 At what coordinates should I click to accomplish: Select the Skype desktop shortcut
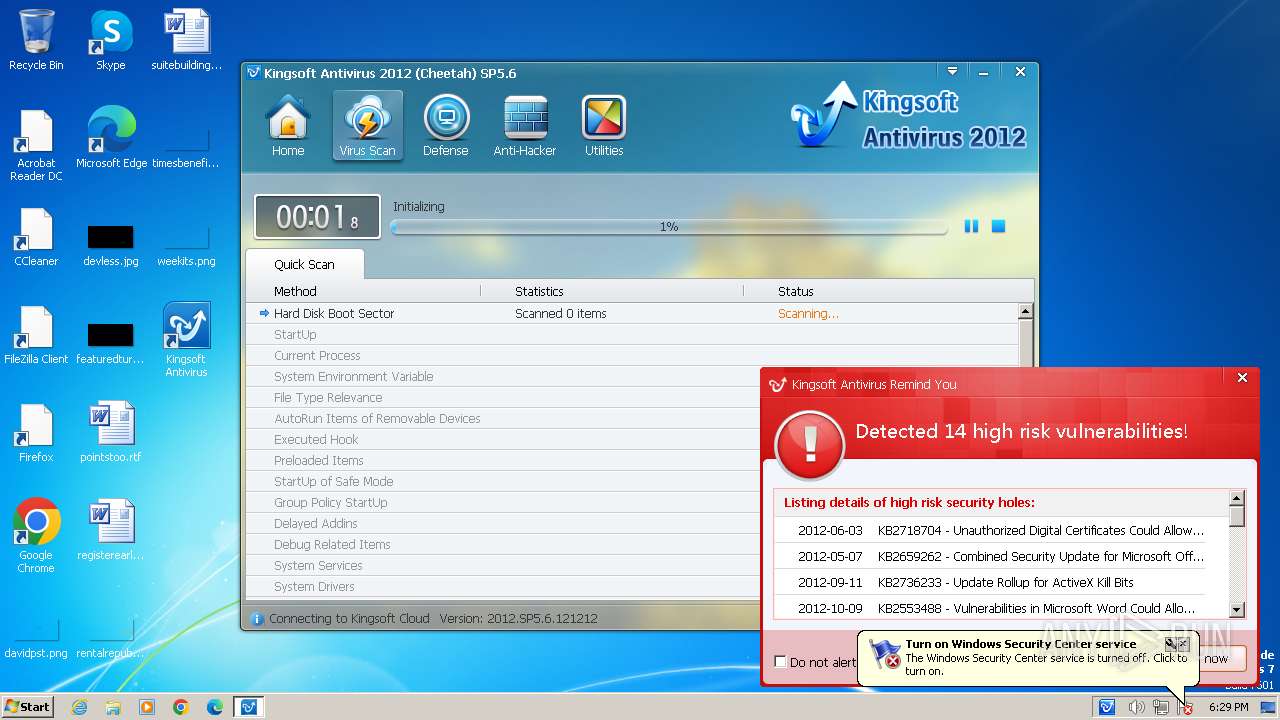click(x=110, y=40)
